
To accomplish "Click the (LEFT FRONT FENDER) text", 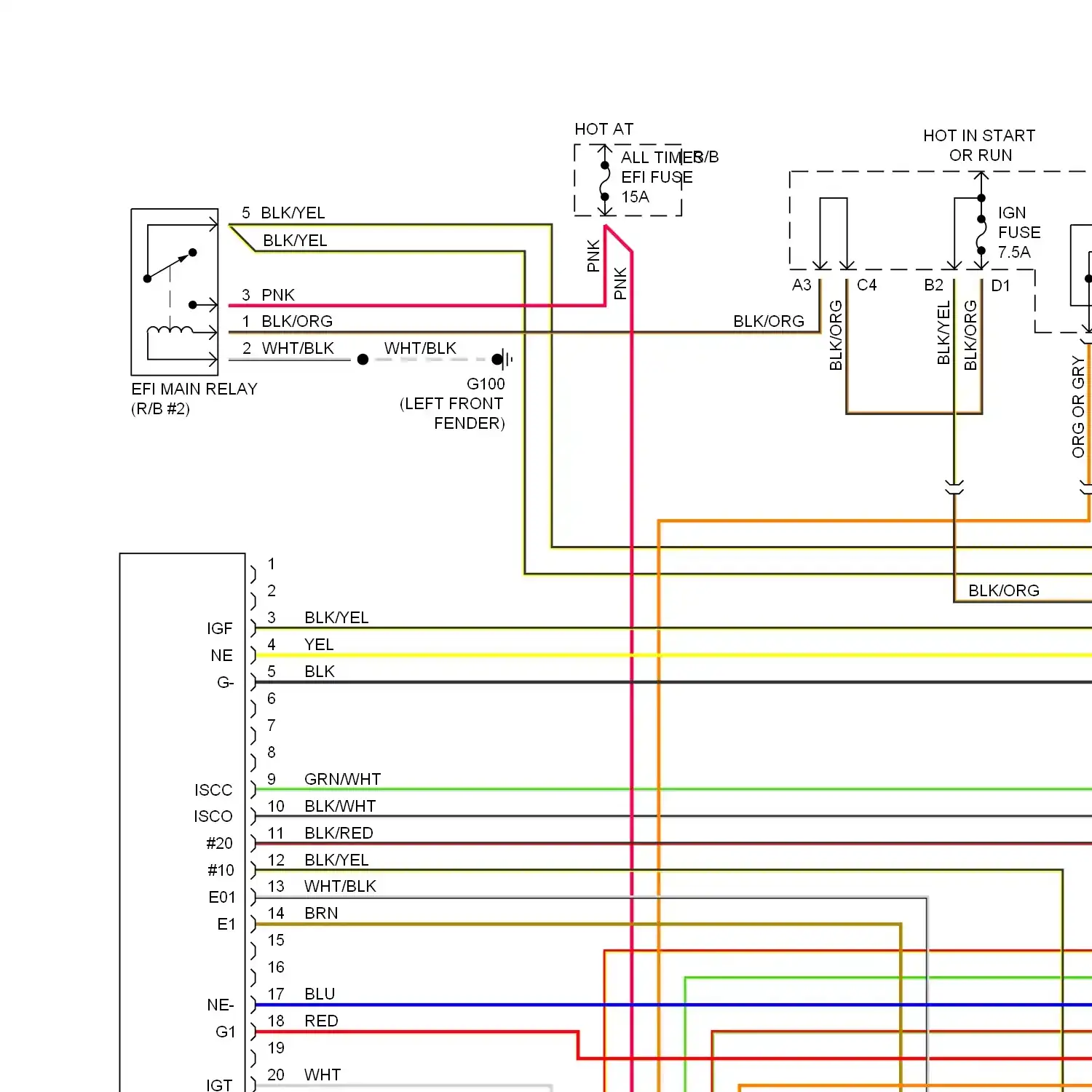I will (452, 414).
